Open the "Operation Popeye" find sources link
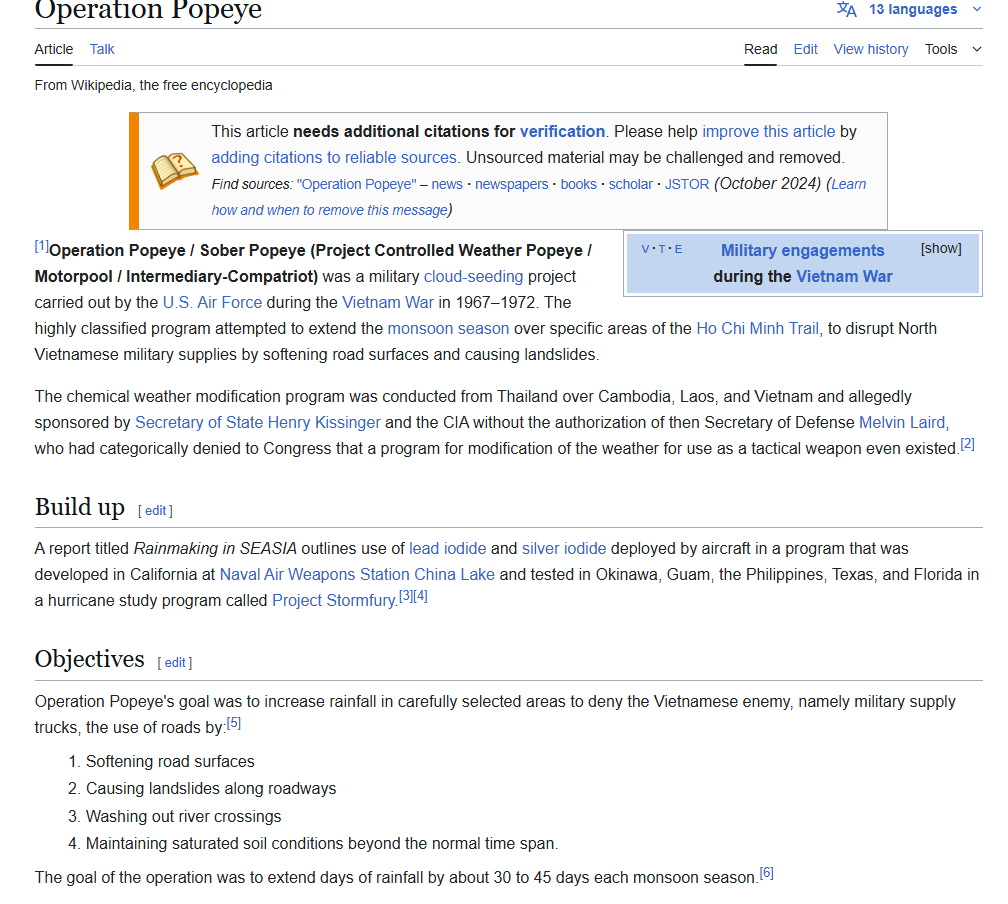 [357, 185]
